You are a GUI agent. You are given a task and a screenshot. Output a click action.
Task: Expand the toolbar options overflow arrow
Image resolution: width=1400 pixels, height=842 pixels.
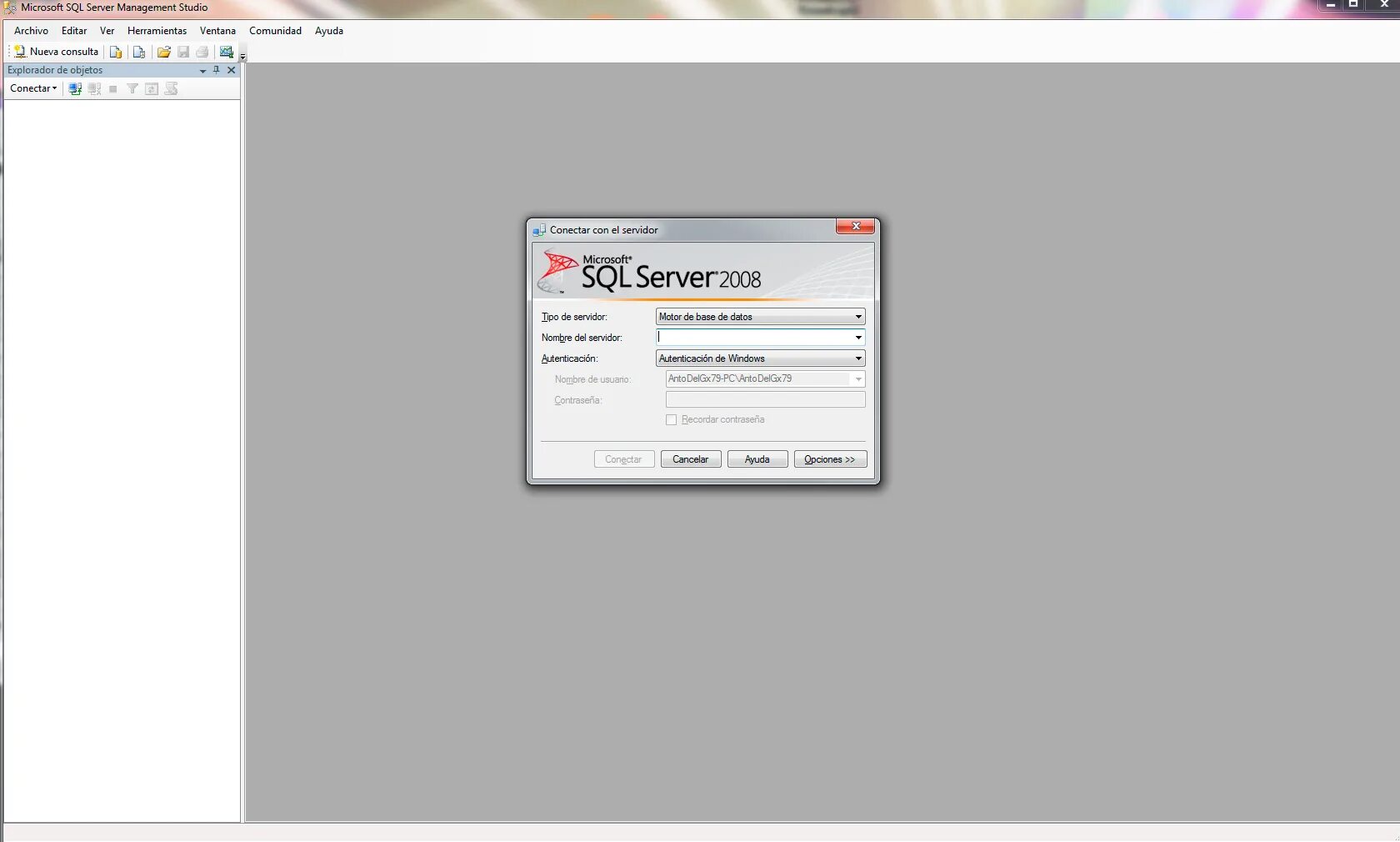coord(242,56)
